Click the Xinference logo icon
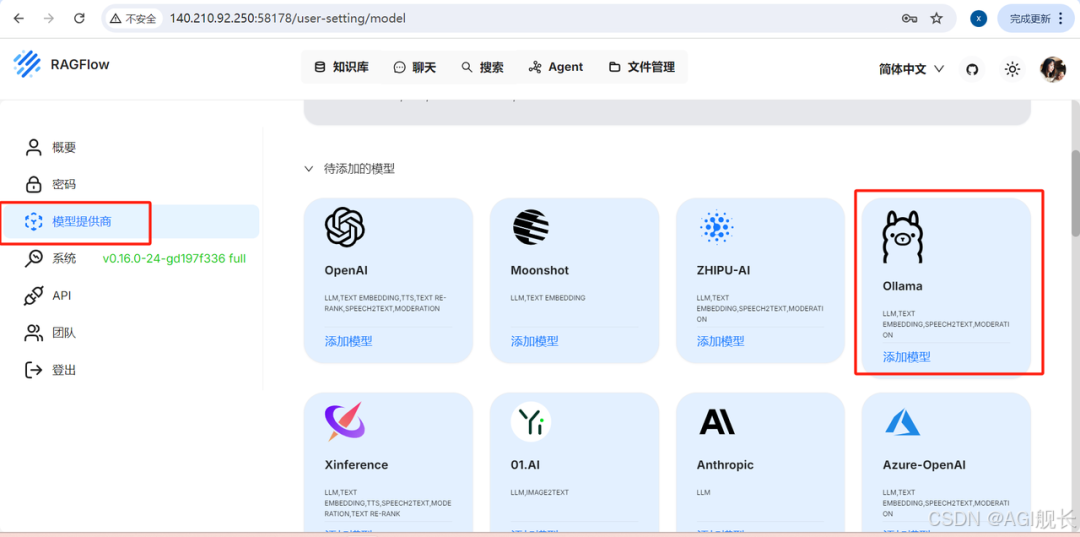Image resolution: width=1080 pixels, height=537 pixels. click(344, 421)
